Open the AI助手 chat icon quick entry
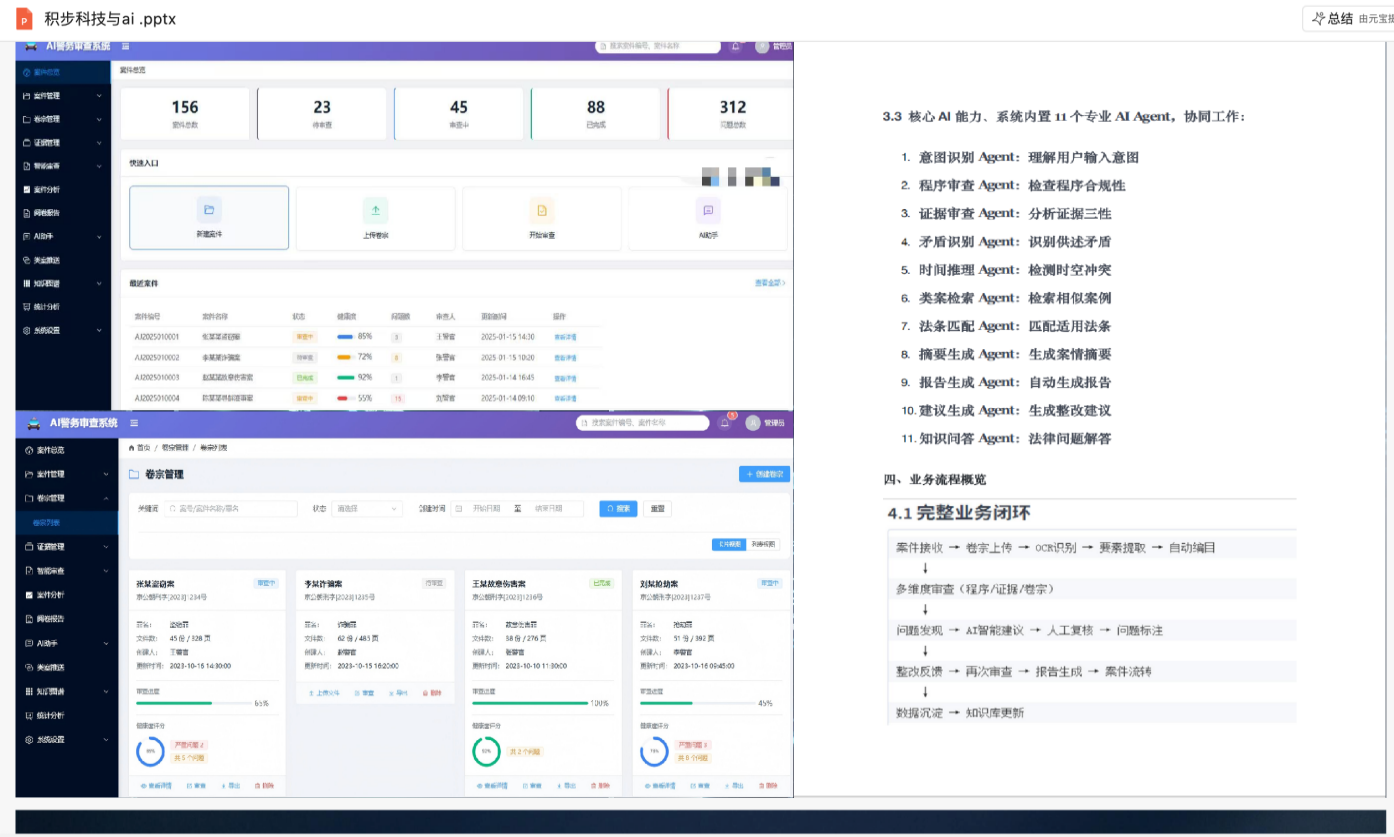This screenshot has height=837, width=1394. 708,210
